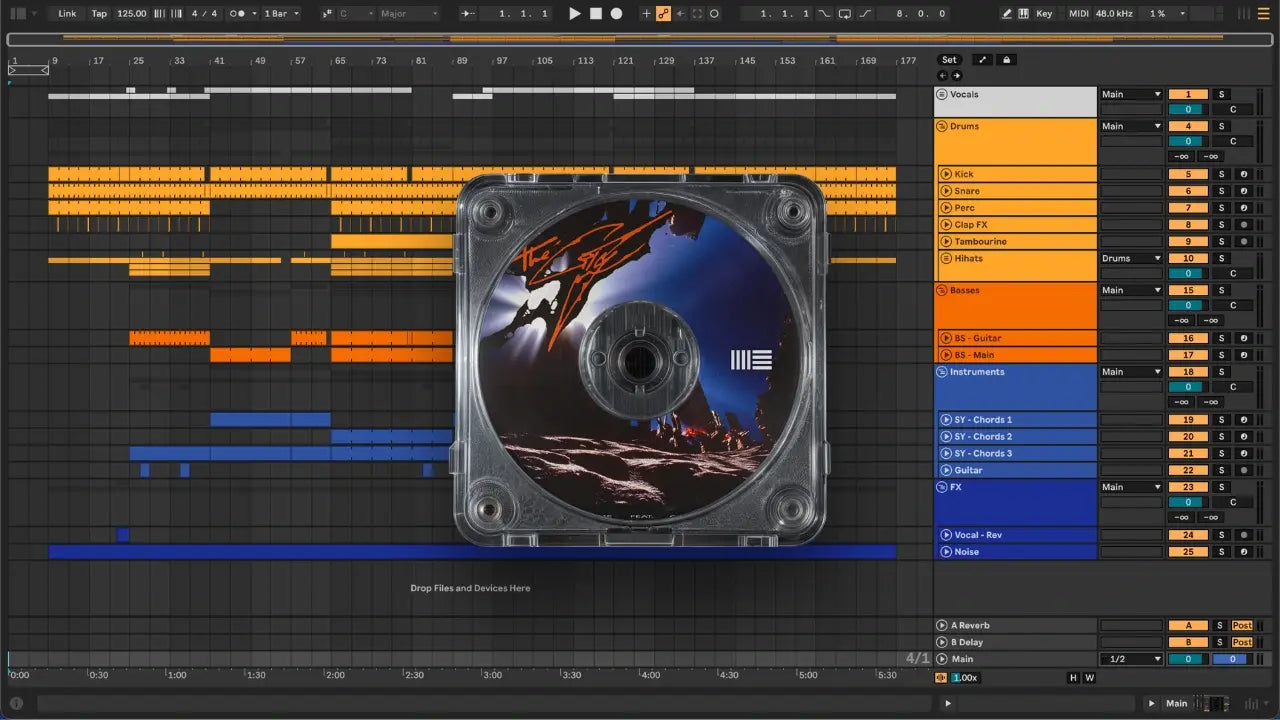Solo the Snare track

(1220, 191)
